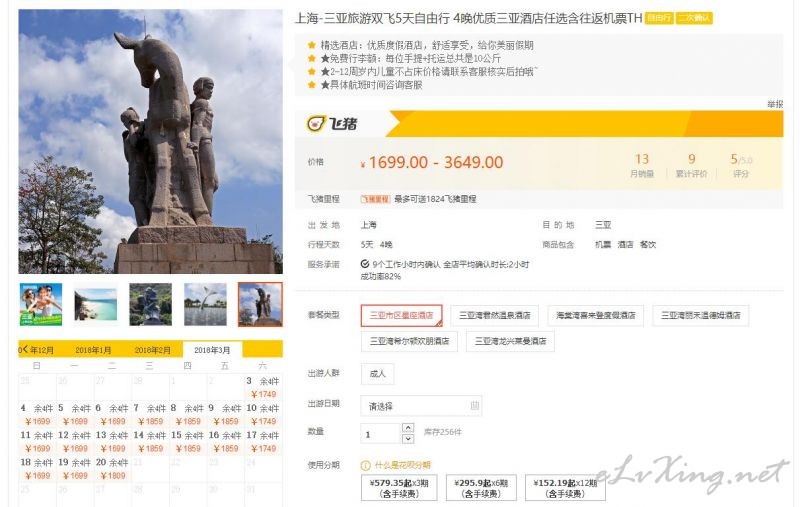The height and width of the screenshot is (507, 800).
Task: Click the Fliggy pig logo icon
Action: tap(316, 123)
